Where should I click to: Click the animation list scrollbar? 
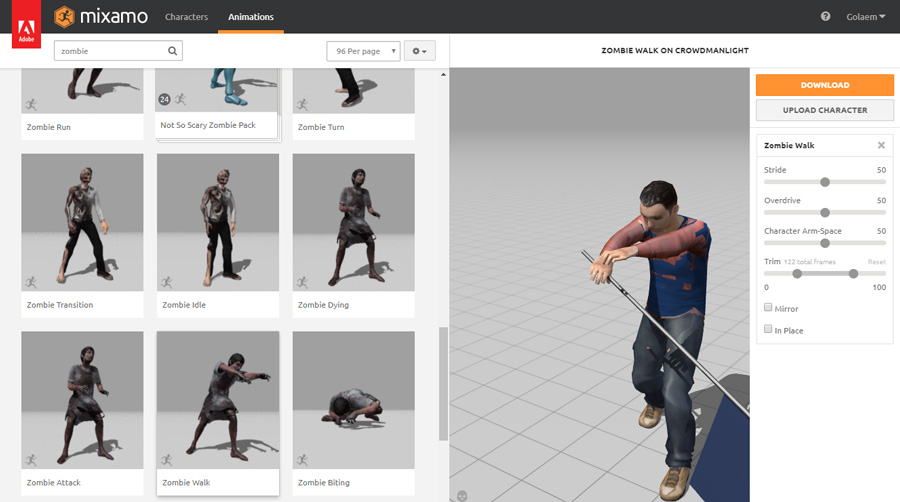click(443, 384)
